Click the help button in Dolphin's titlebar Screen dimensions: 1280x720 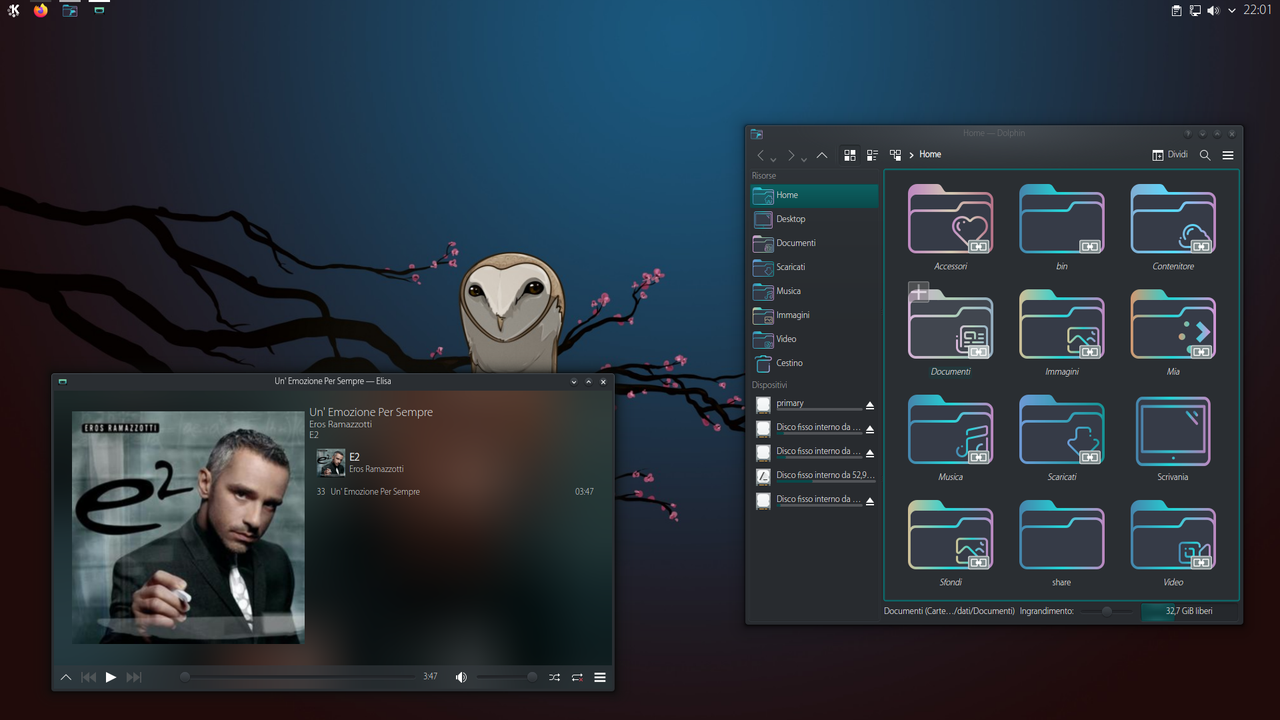coord(1188,133)
